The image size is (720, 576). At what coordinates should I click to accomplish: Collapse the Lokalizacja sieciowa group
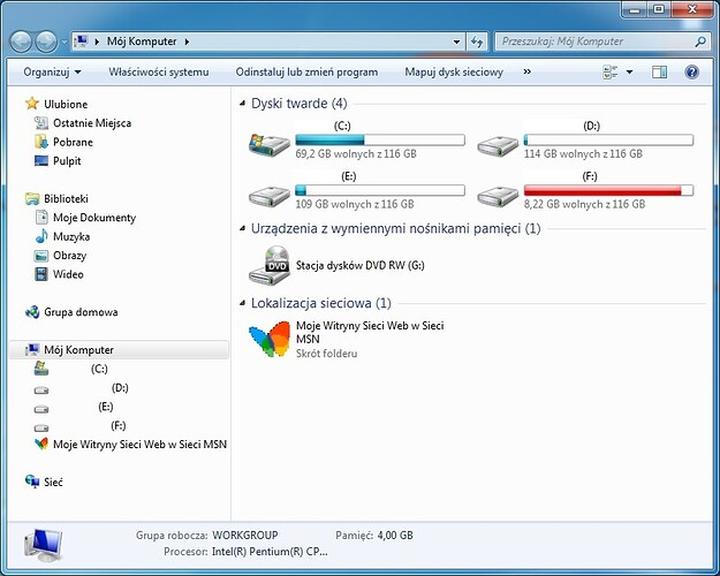coord(242,303)
